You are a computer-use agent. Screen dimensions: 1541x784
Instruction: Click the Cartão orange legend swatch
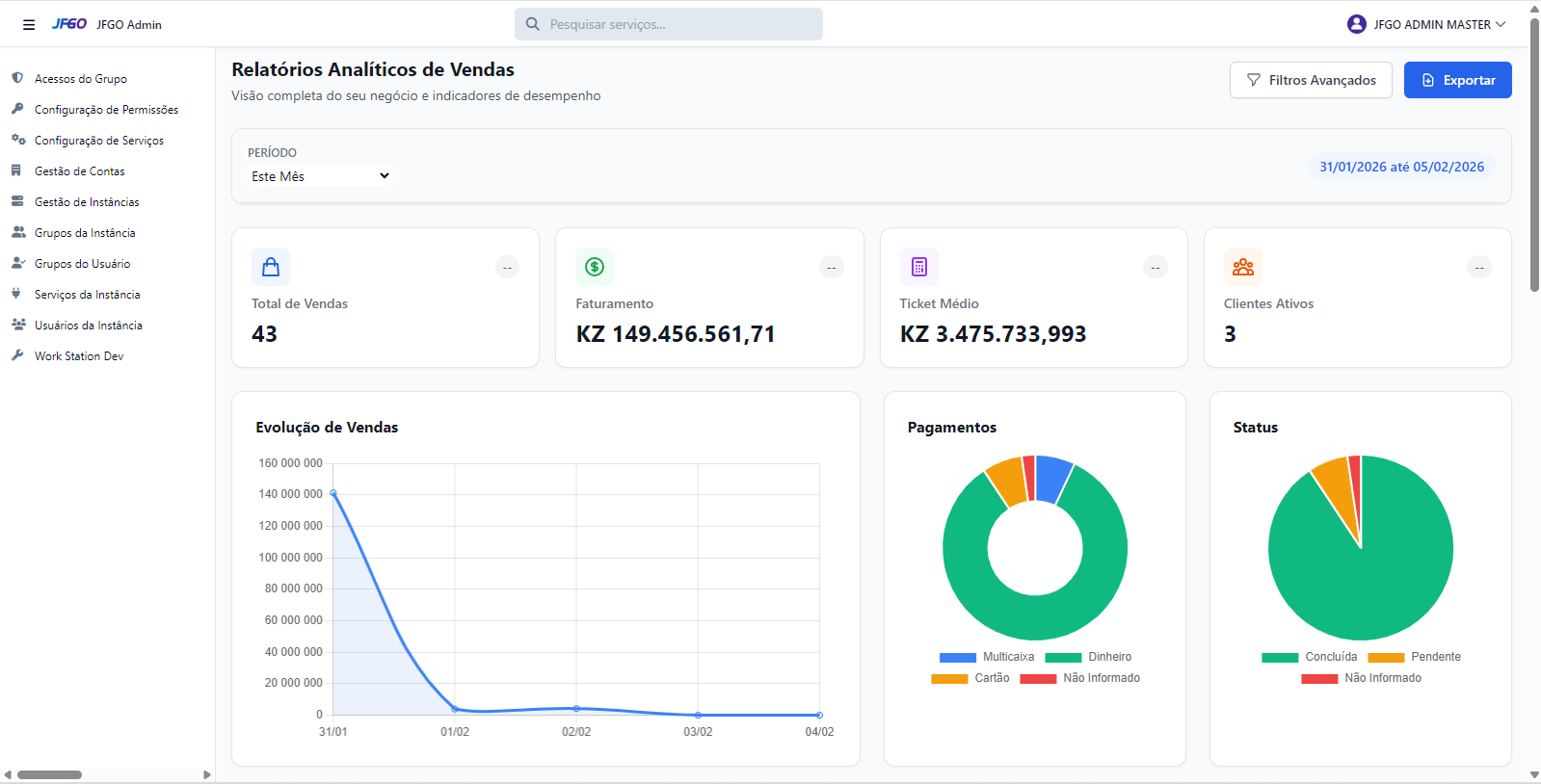click(x=949, y=678)
